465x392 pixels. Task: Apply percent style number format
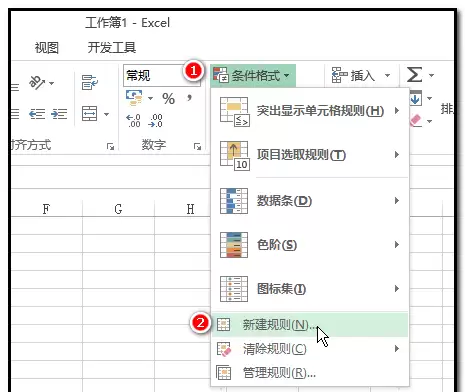(168, 98)
